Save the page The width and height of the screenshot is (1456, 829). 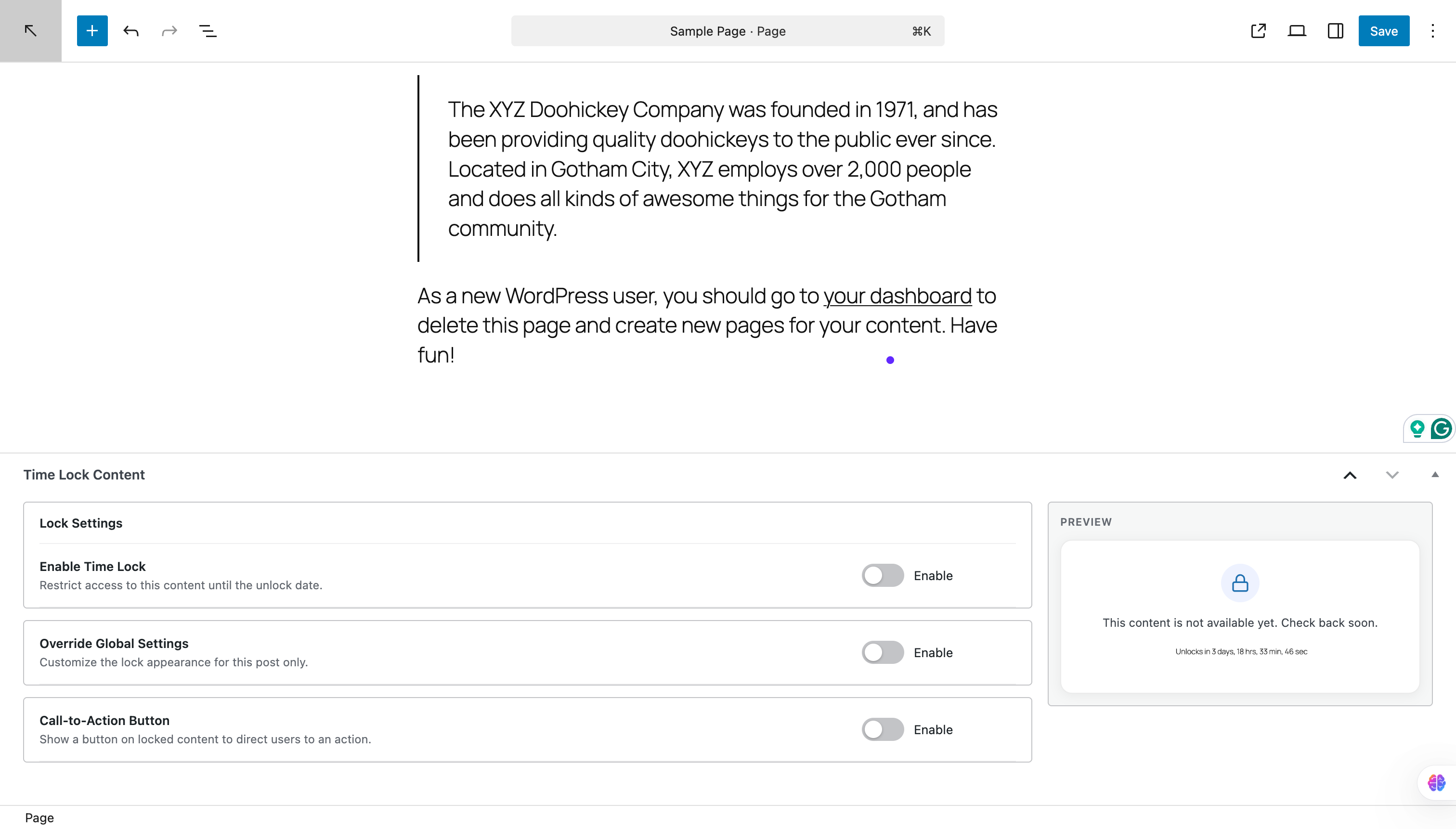[x=1384, y=31]
